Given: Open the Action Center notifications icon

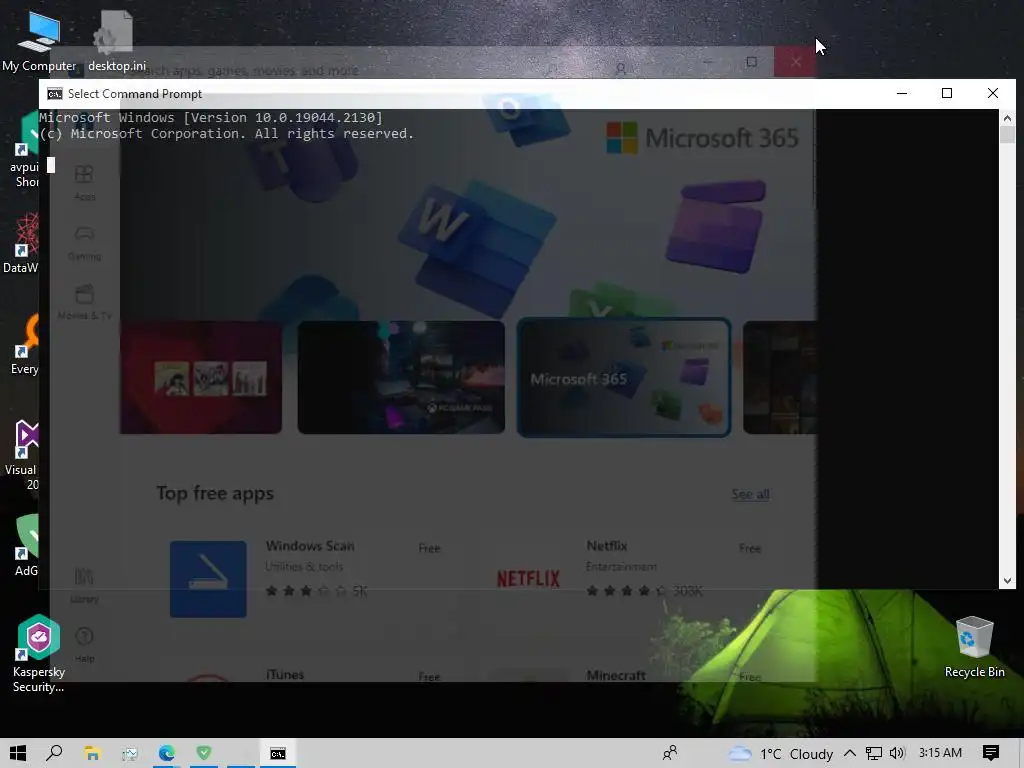Looking at the screenshot, I should pyautogui.click(x=991, y=753).
